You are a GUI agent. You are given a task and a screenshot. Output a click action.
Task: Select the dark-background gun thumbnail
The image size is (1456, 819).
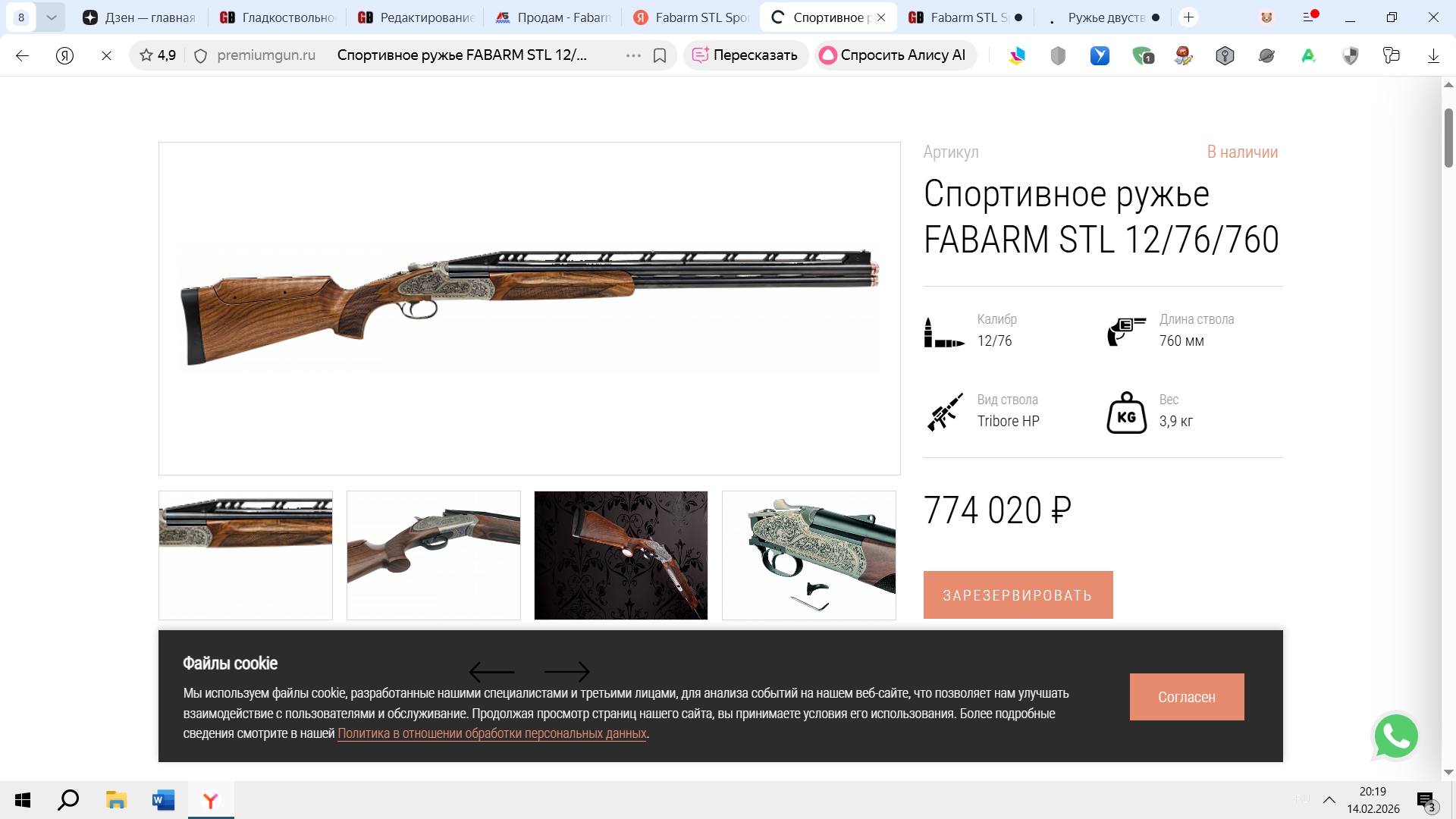621,555
